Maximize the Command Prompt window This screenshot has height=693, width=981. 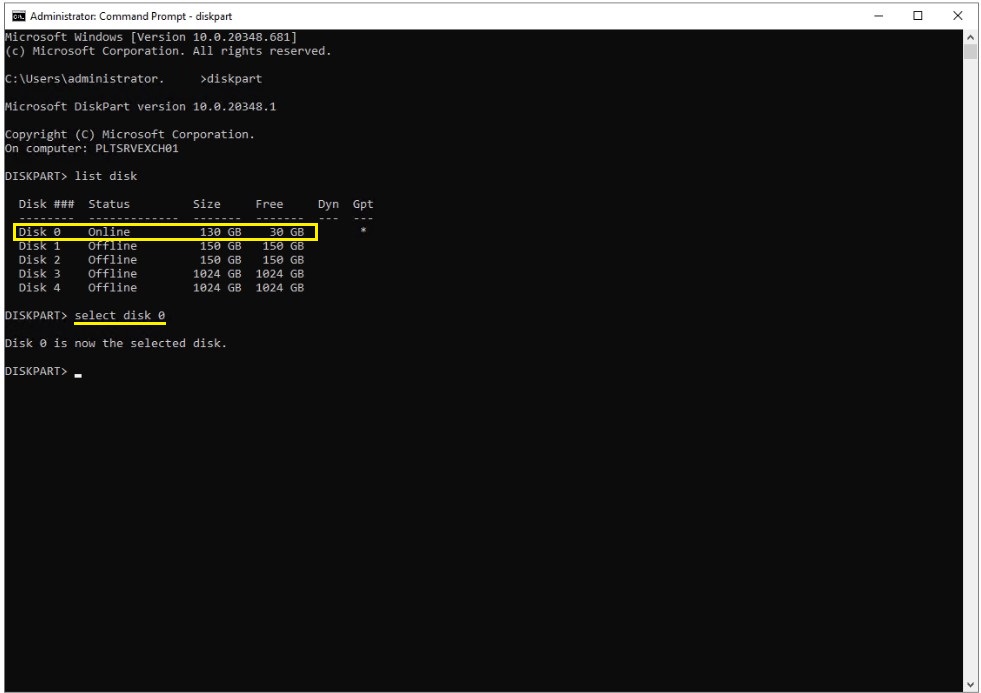pos(918,16)
